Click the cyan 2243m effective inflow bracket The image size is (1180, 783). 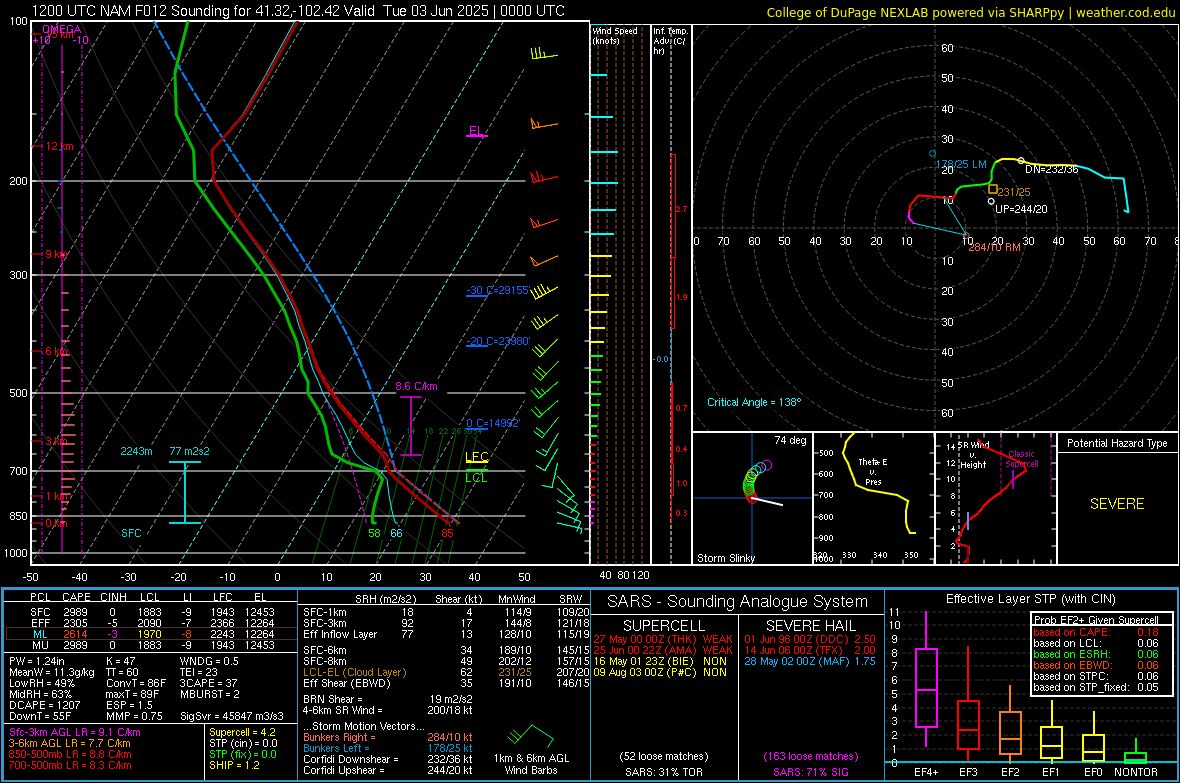184,492
